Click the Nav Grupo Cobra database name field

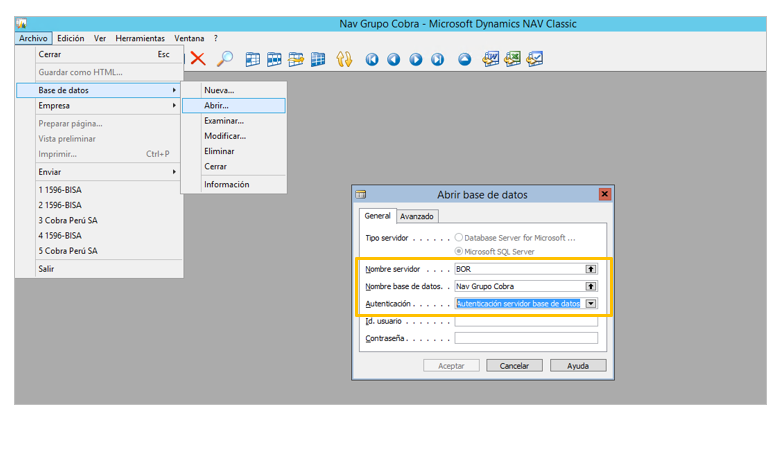[526, 286]
